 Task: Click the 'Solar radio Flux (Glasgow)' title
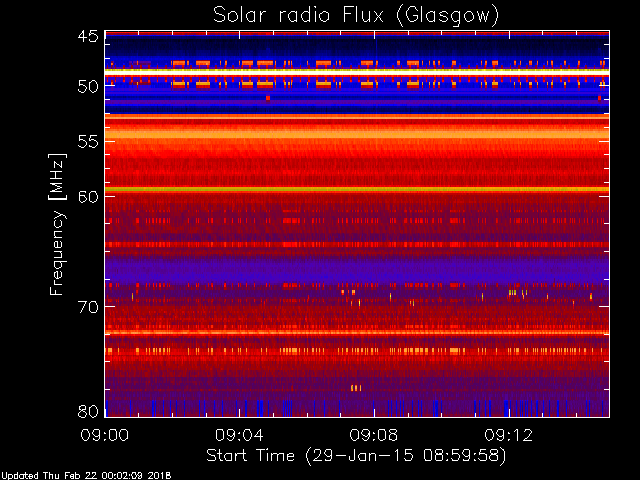[x=356, y=16]
